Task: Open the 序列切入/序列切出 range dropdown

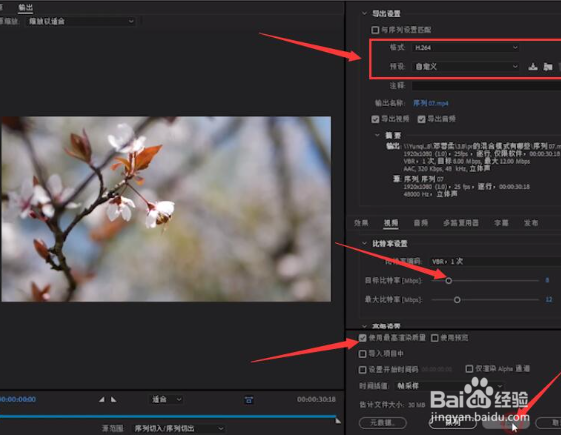Action: [x=179, y=428]
